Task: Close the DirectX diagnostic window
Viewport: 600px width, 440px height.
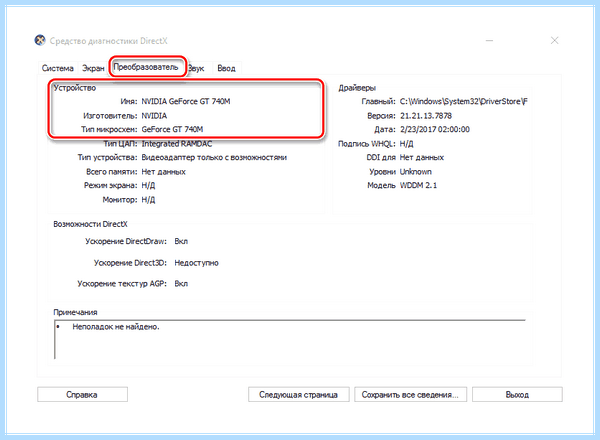Action: coord(554,40)
